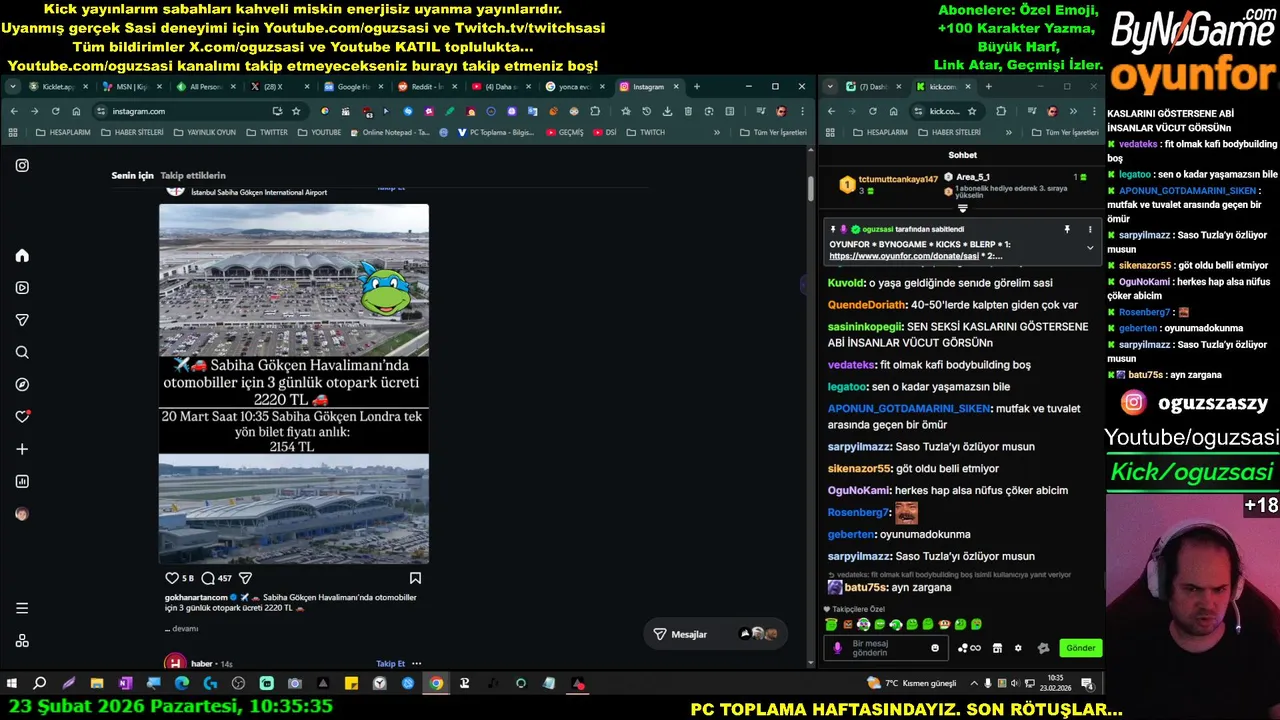Open HESAPLARIM bookmarks folder in Instagram window

[x=64, y=132]
